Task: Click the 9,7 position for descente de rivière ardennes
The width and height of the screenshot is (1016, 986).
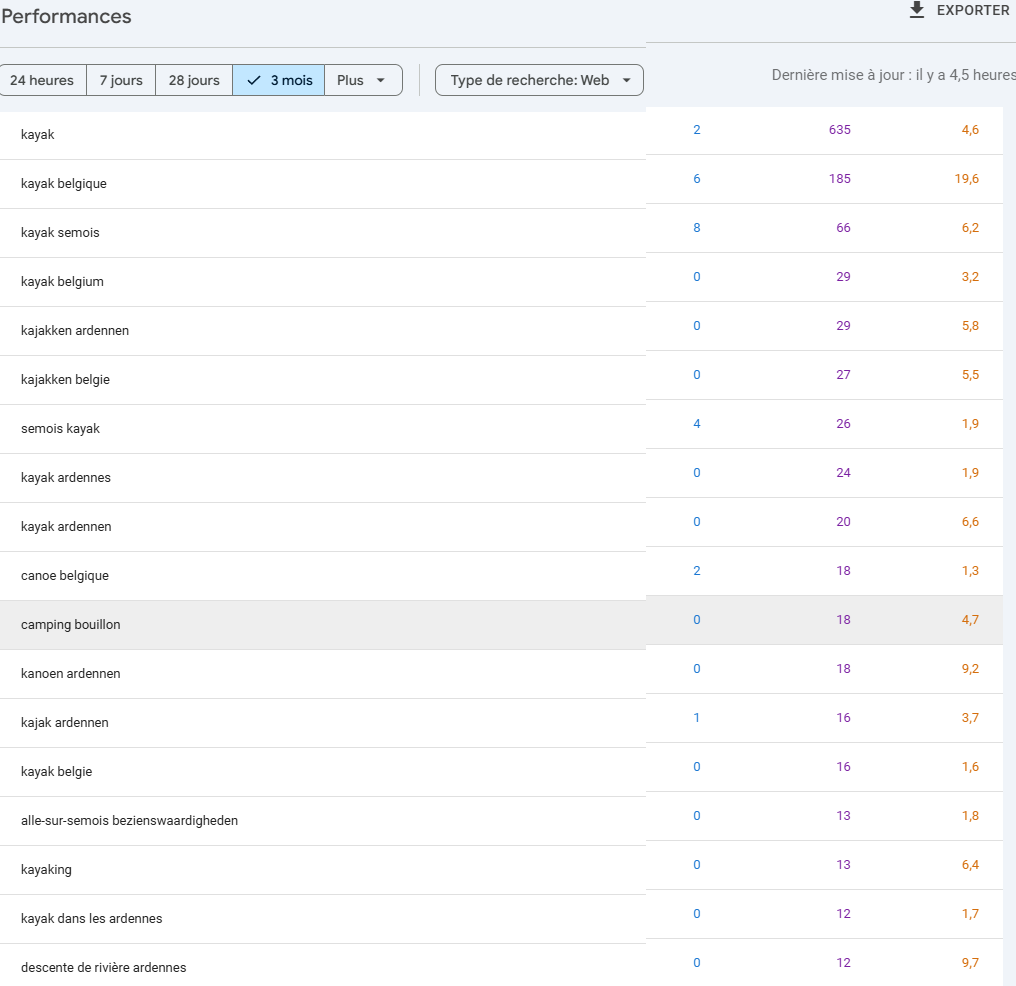Action: [x=970, y=963]
